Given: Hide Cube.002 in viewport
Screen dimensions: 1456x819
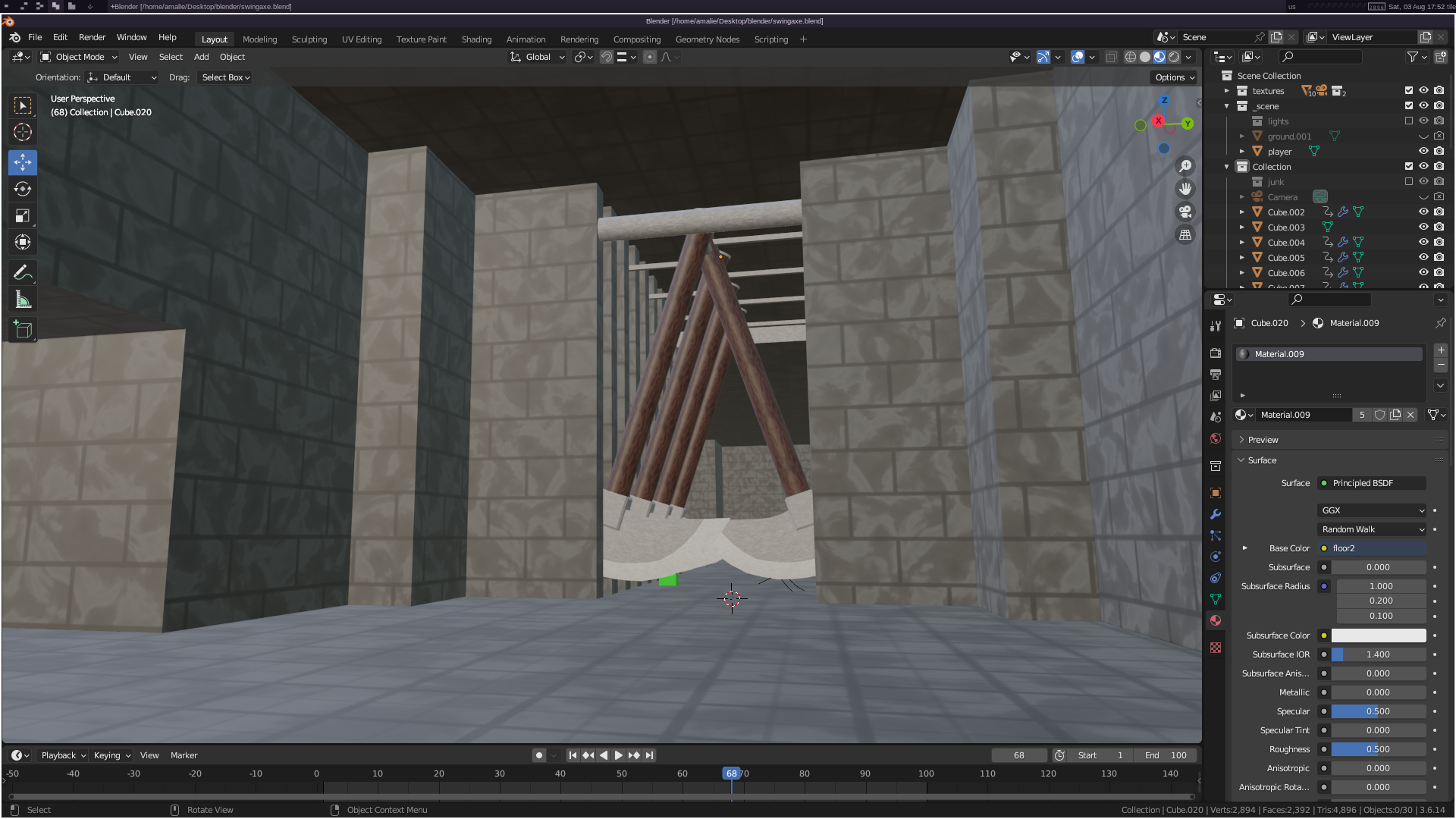Looking at the screenshot, I should pyautogui.click(x=1423, y=212).
